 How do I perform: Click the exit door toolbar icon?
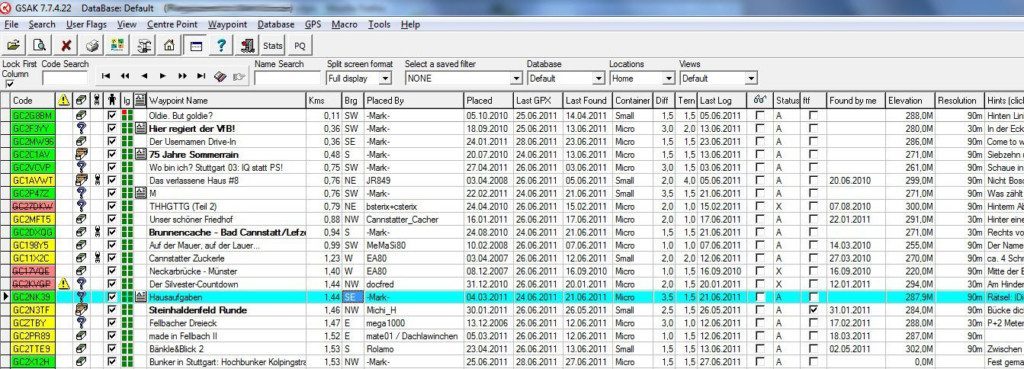coord(247,46)
